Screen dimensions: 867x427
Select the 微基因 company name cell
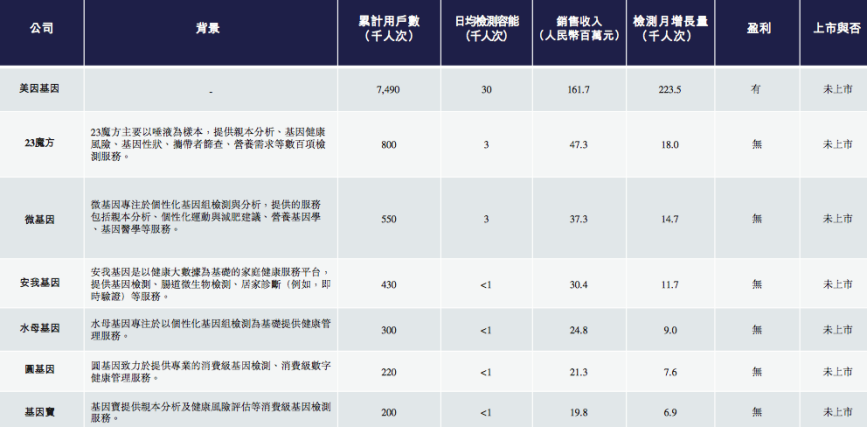[40, 218]
